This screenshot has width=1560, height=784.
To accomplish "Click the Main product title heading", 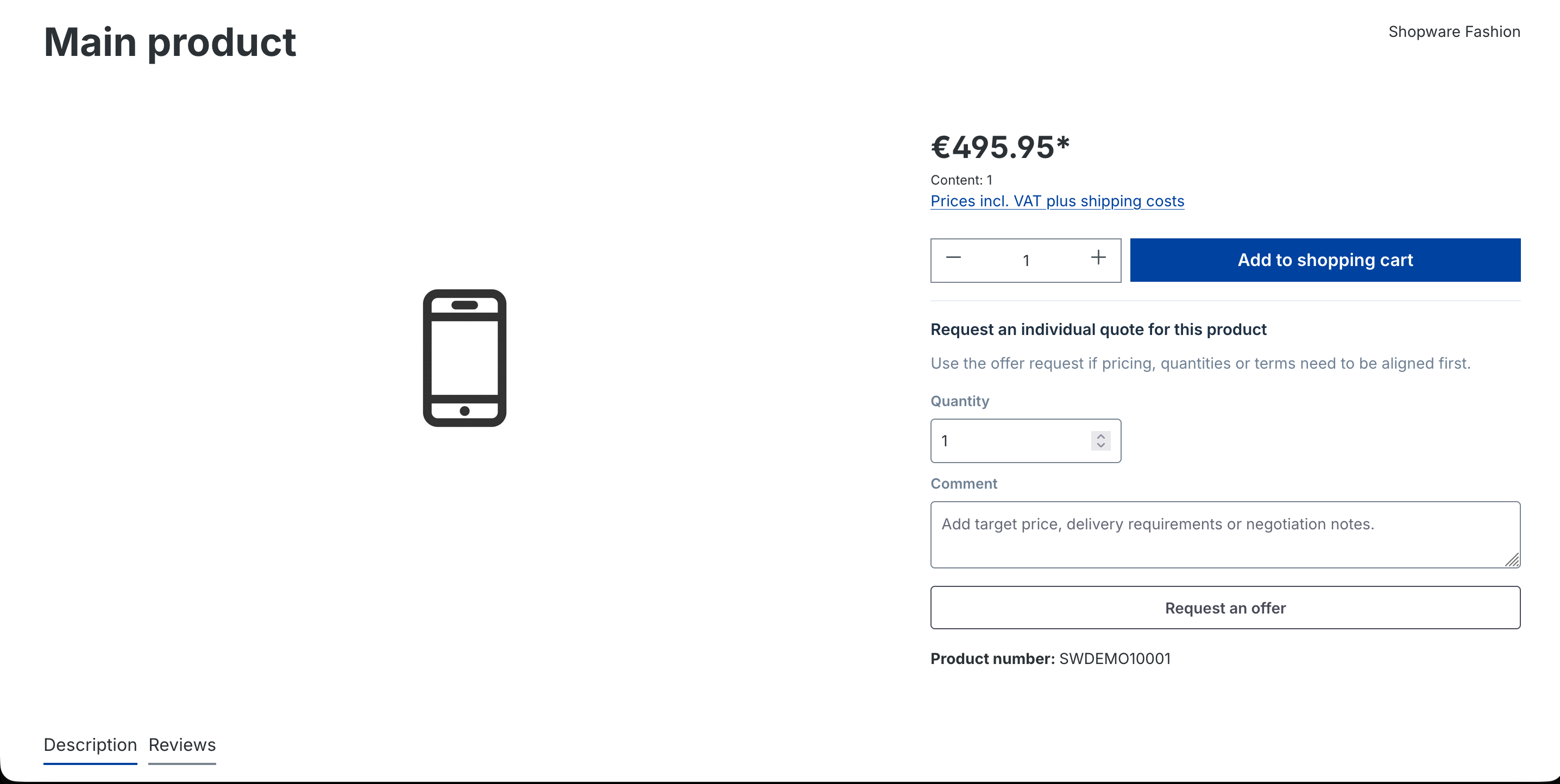I will click(x=169, y=42).
